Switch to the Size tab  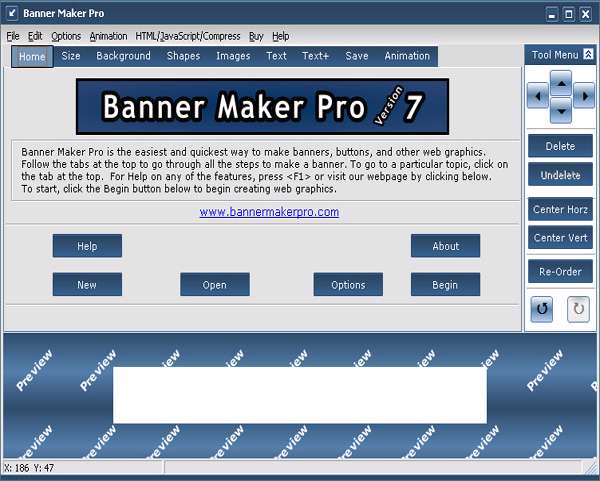click(71, 56)
